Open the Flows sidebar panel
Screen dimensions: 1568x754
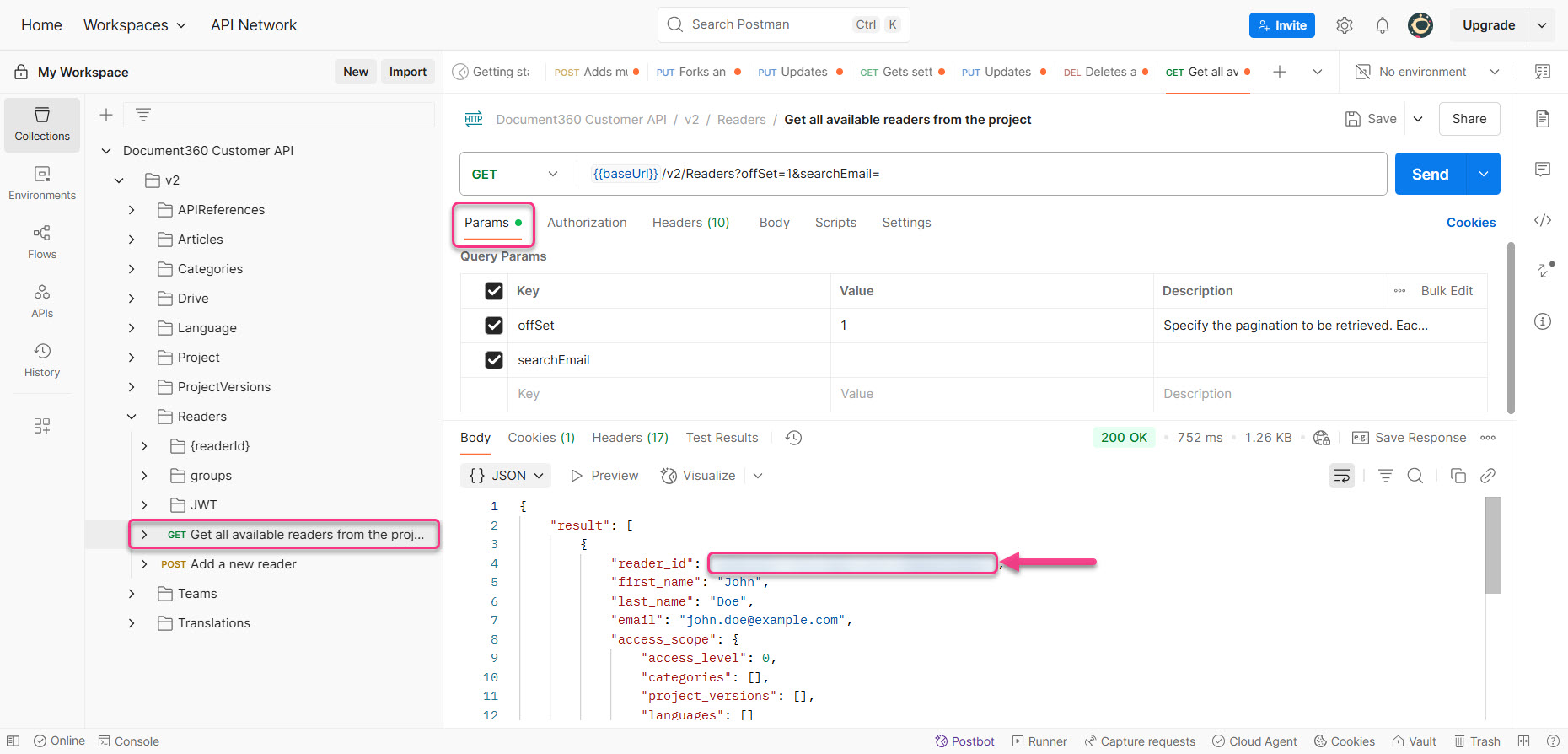tap(42, 242)
